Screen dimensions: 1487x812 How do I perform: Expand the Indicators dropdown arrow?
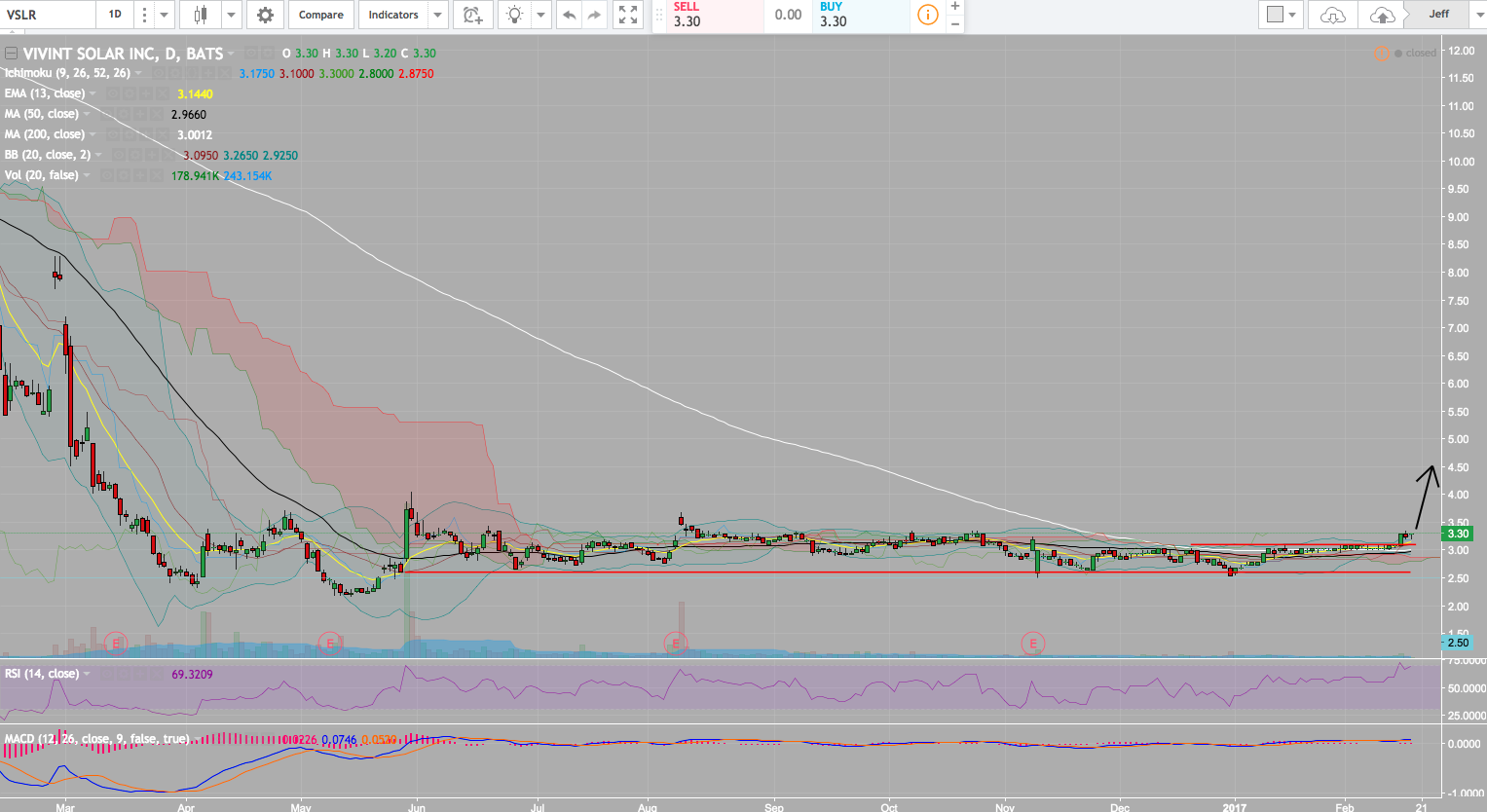pyautogui.click(x=438, y=15)
